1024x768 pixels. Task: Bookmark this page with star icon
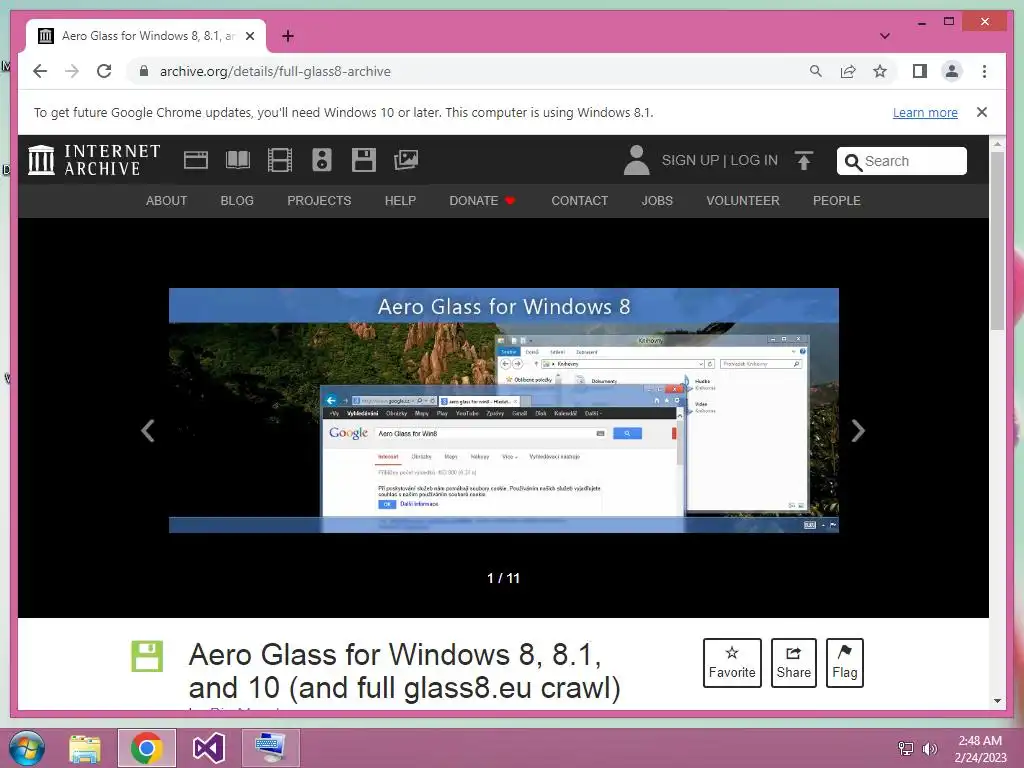click(880, 71)
